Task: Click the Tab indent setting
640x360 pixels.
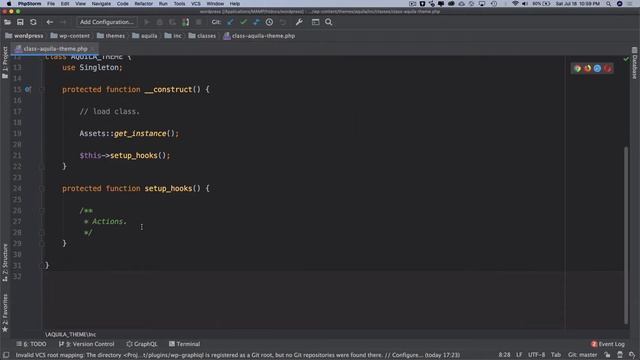Action: [x=556, y=355]
